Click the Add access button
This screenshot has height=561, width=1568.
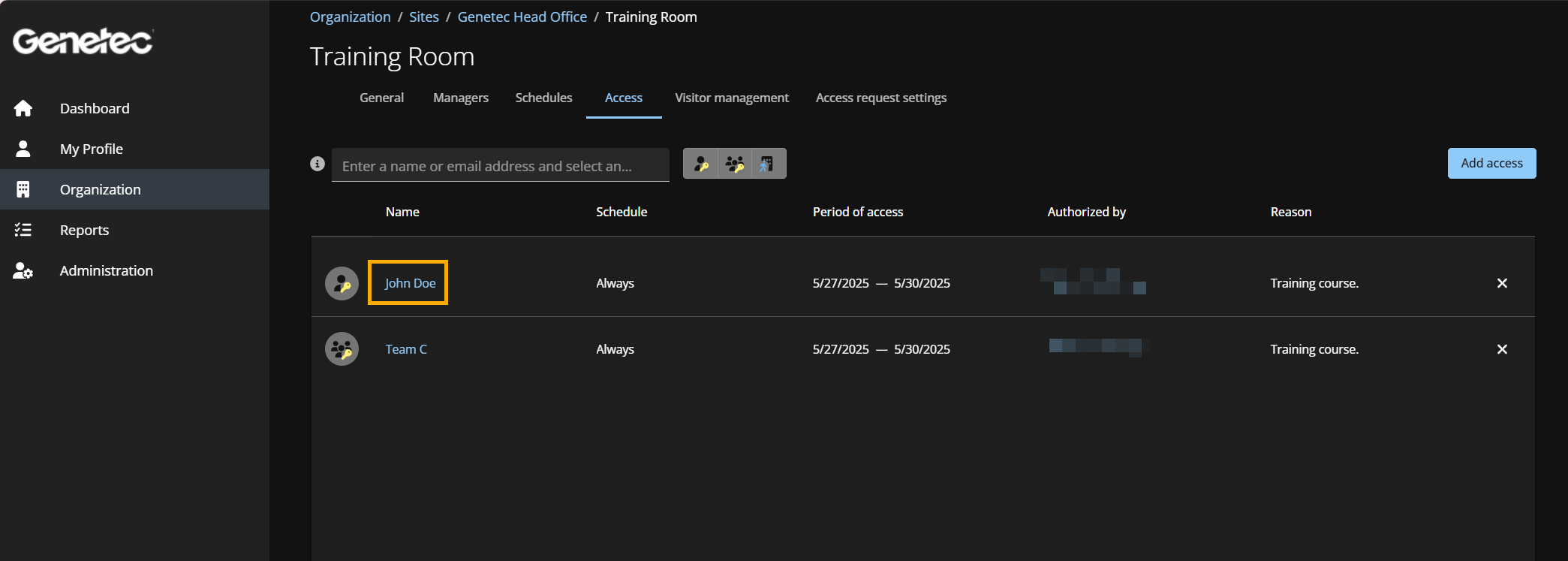[x=1491, y=163]
